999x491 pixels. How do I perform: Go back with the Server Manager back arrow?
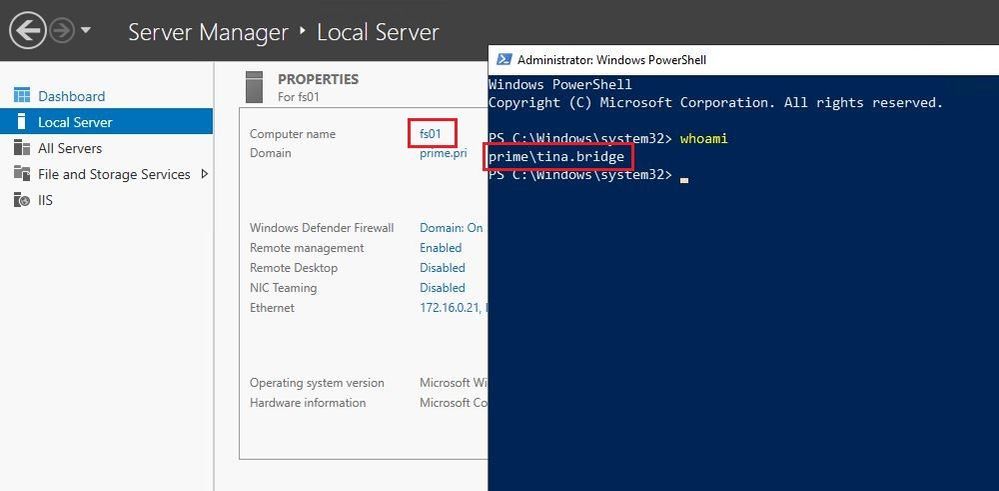click(27, 31)
